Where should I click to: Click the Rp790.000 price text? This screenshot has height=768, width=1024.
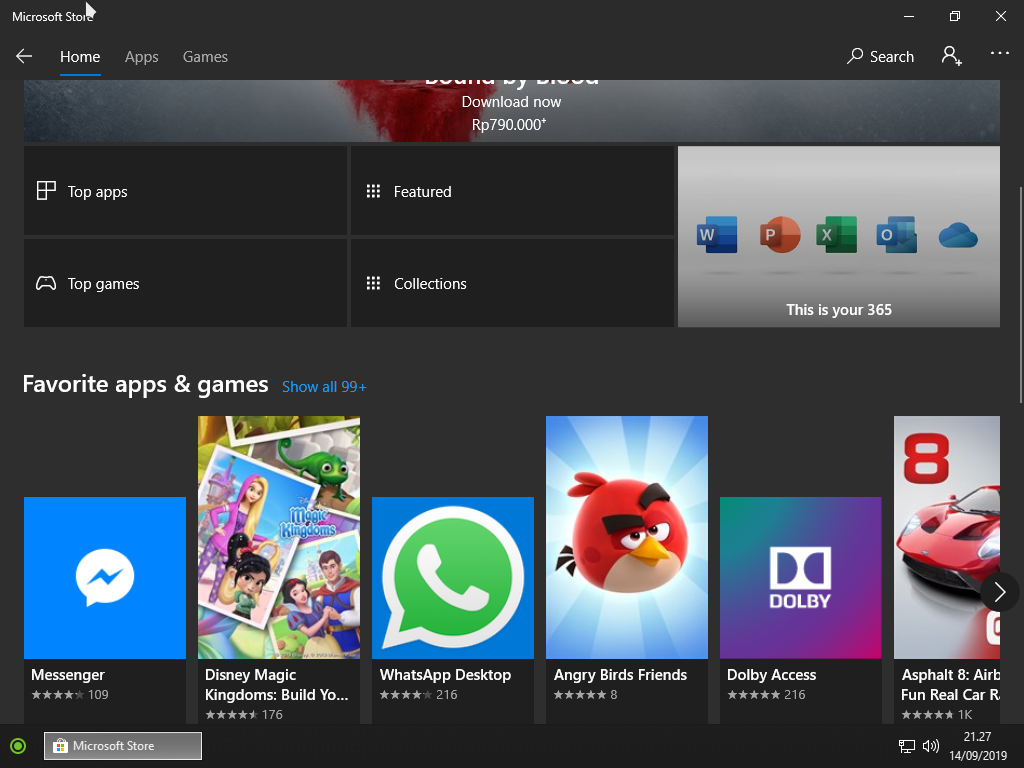pos(509,125)
